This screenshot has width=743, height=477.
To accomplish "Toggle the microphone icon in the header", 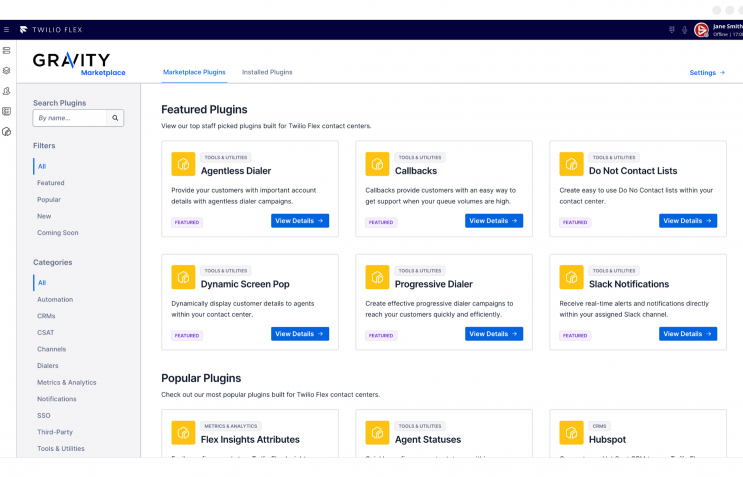I will [685, 30].
